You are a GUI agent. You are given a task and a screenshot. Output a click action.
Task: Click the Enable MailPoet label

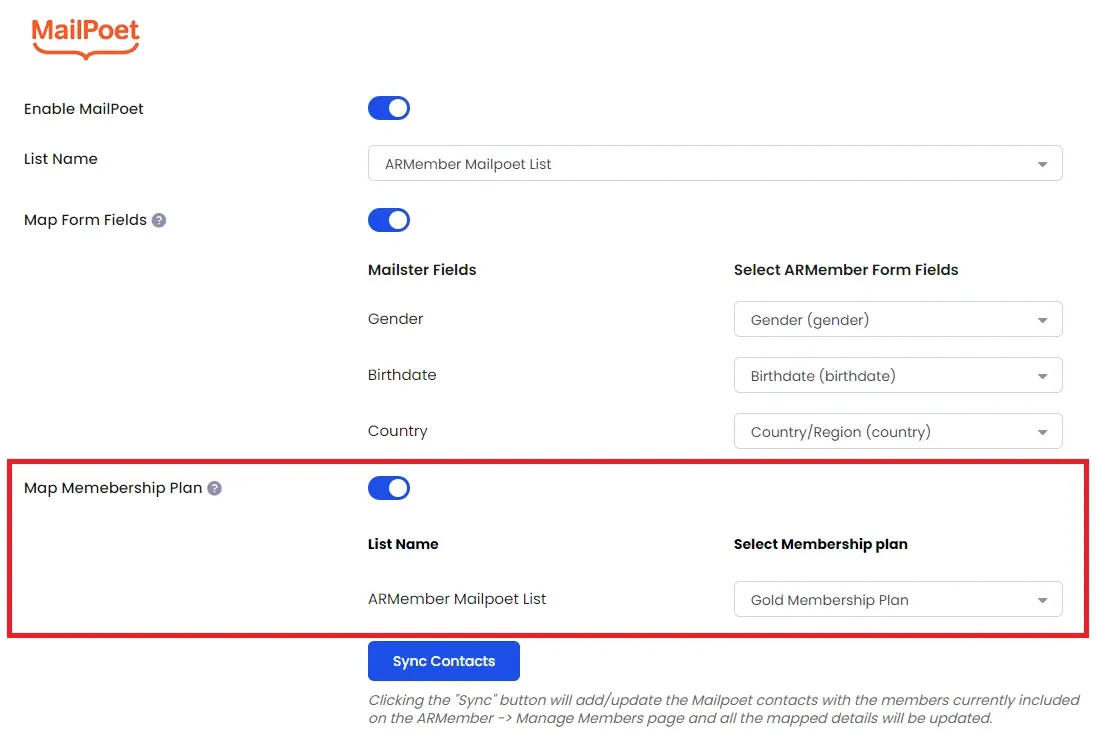pos(84,109)
